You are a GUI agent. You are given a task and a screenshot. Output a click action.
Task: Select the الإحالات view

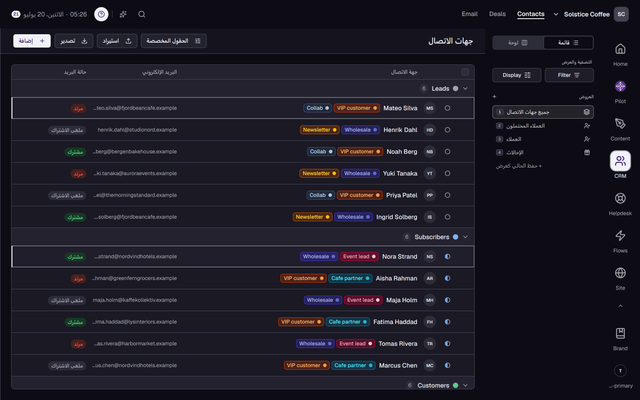tap(543, 152)
